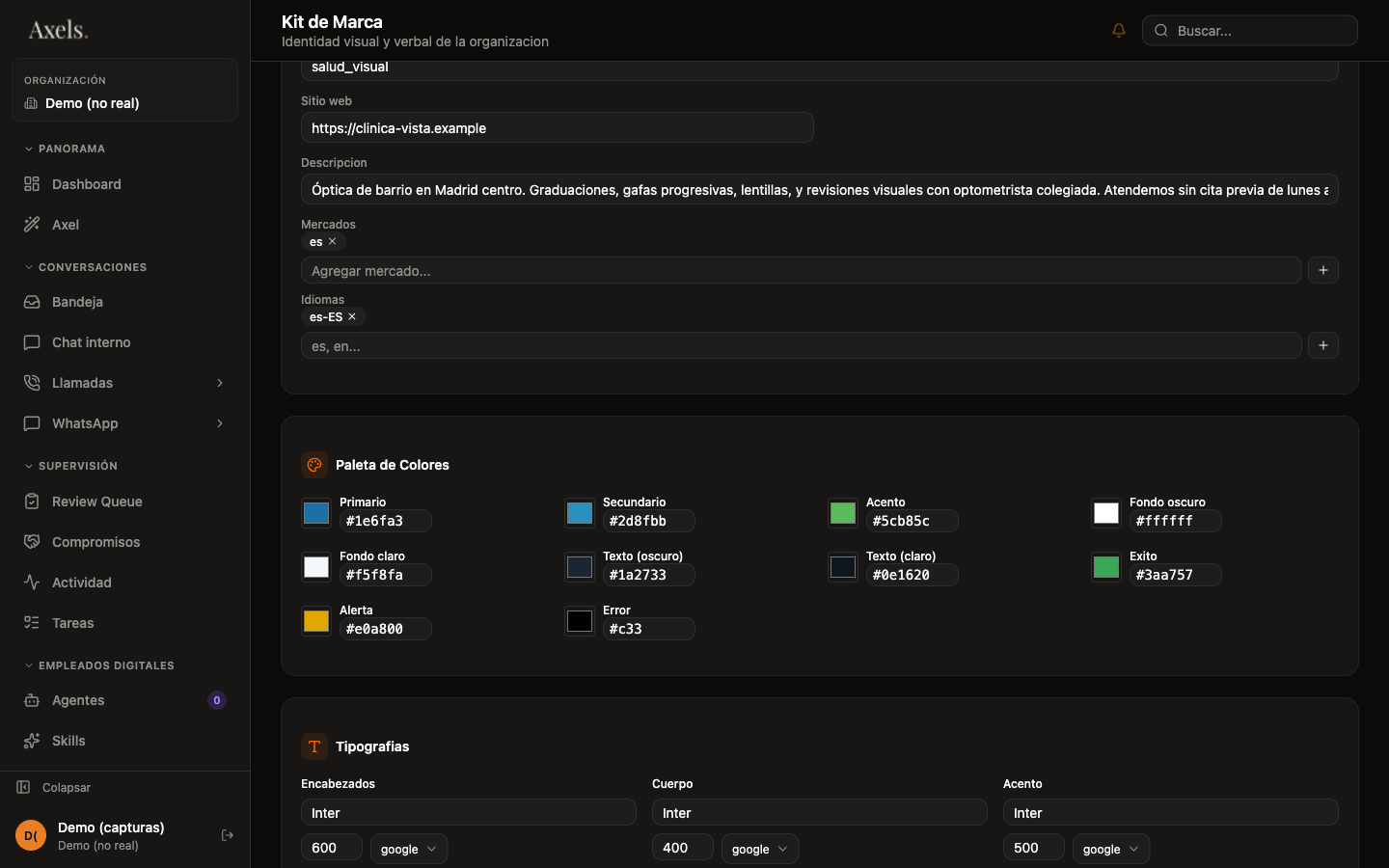This screenshot has height=868, width=1389.
Task: Click the Chat interno bubble icon
Action: [x=32, y=342]
